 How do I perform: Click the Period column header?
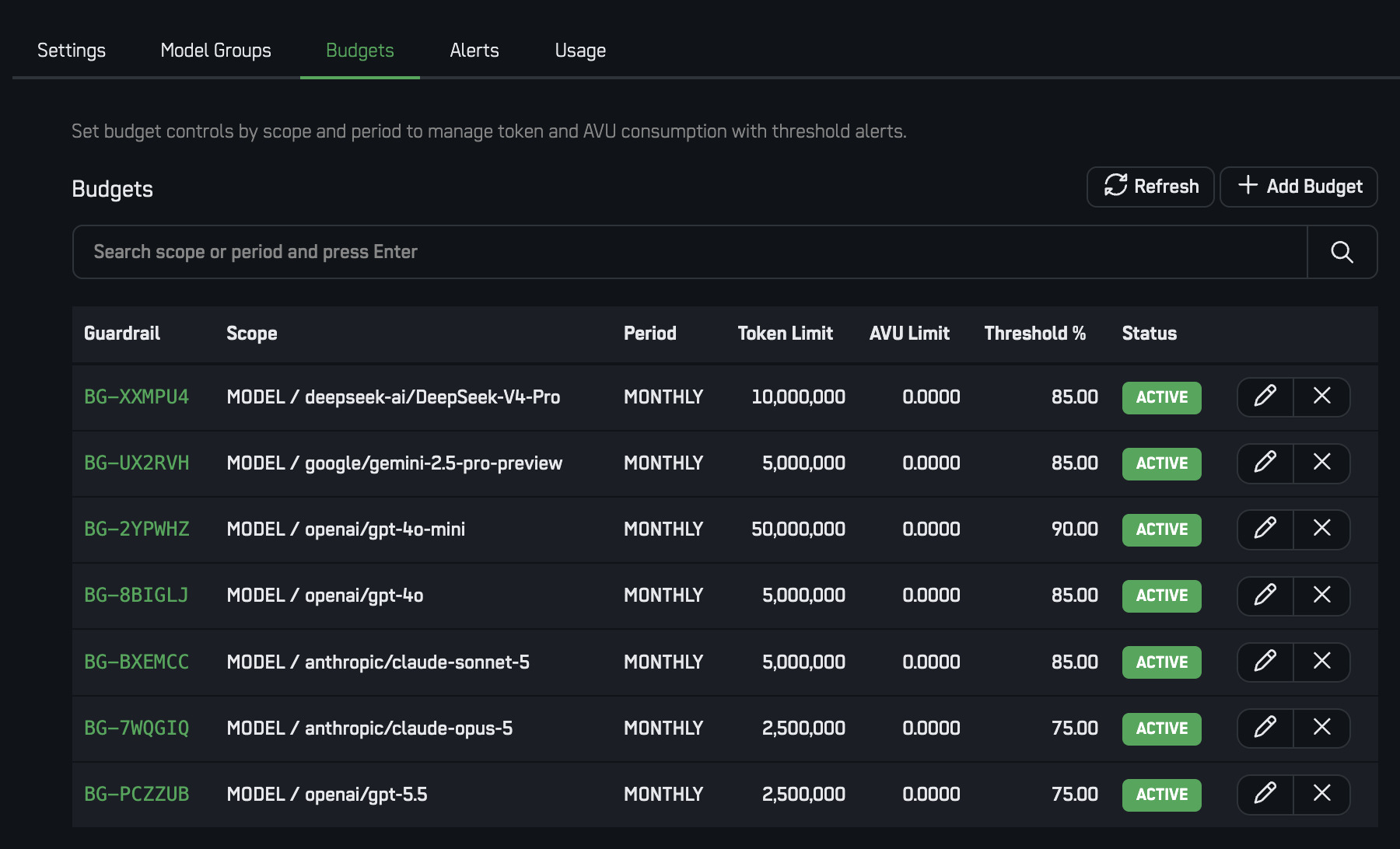[x=650, y=334]
